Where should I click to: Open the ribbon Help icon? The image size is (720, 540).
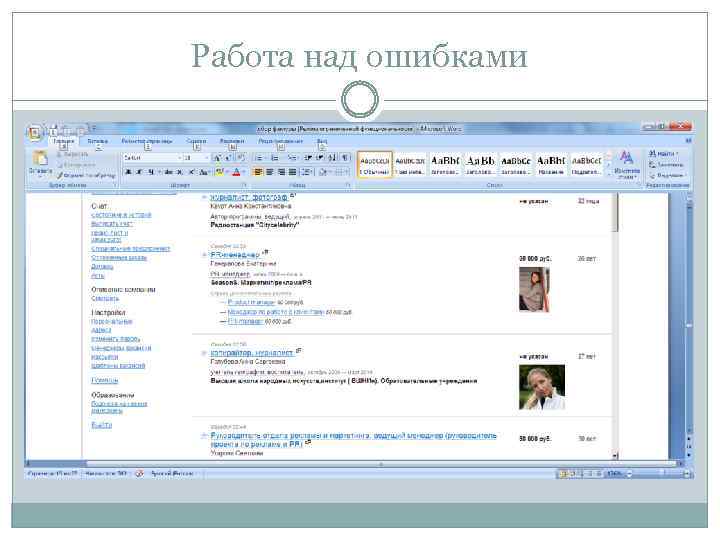click(x=688, y=141)
